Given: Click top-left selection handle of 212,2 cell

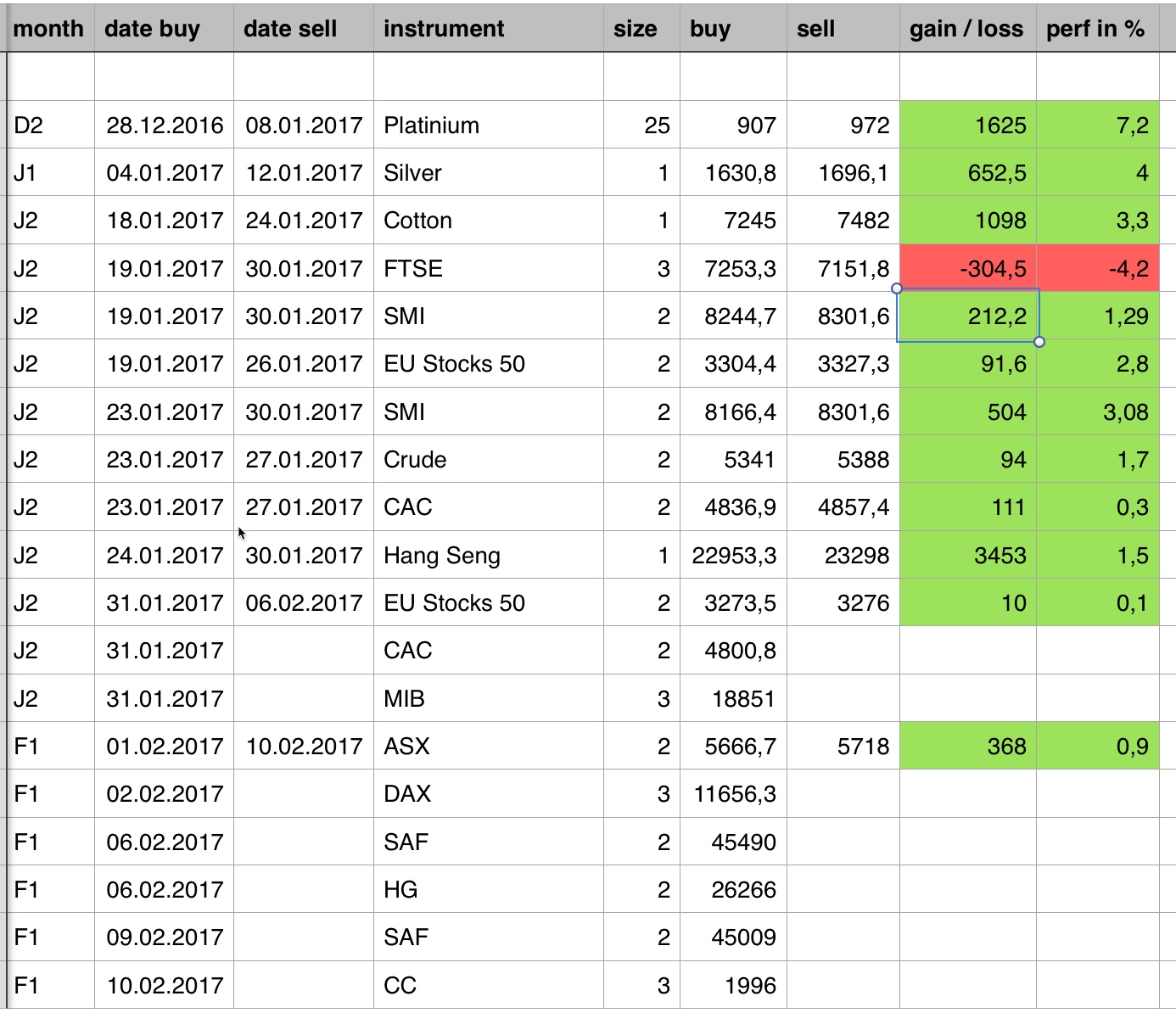Looking at the screenshot, I should (897, 288).
